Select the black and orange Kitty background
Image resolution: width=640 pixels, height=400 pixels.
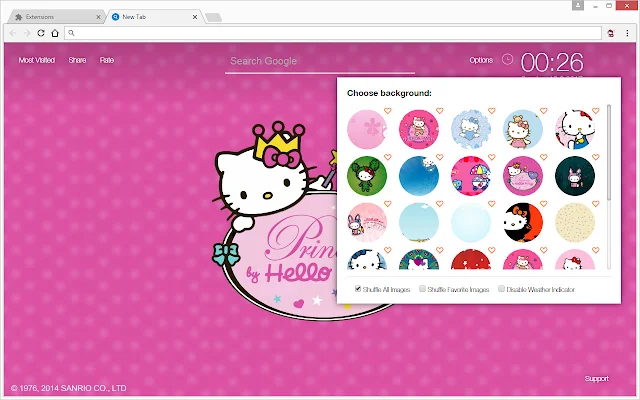[523, 222]
